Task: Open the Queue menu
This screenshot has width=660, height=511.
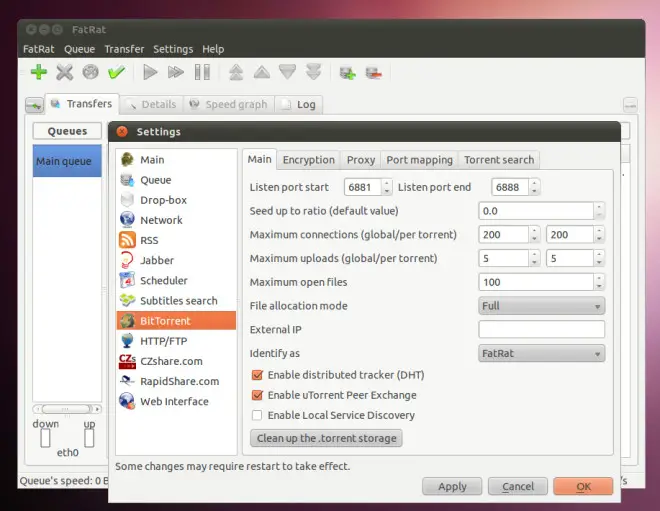Action: point(79,49)
